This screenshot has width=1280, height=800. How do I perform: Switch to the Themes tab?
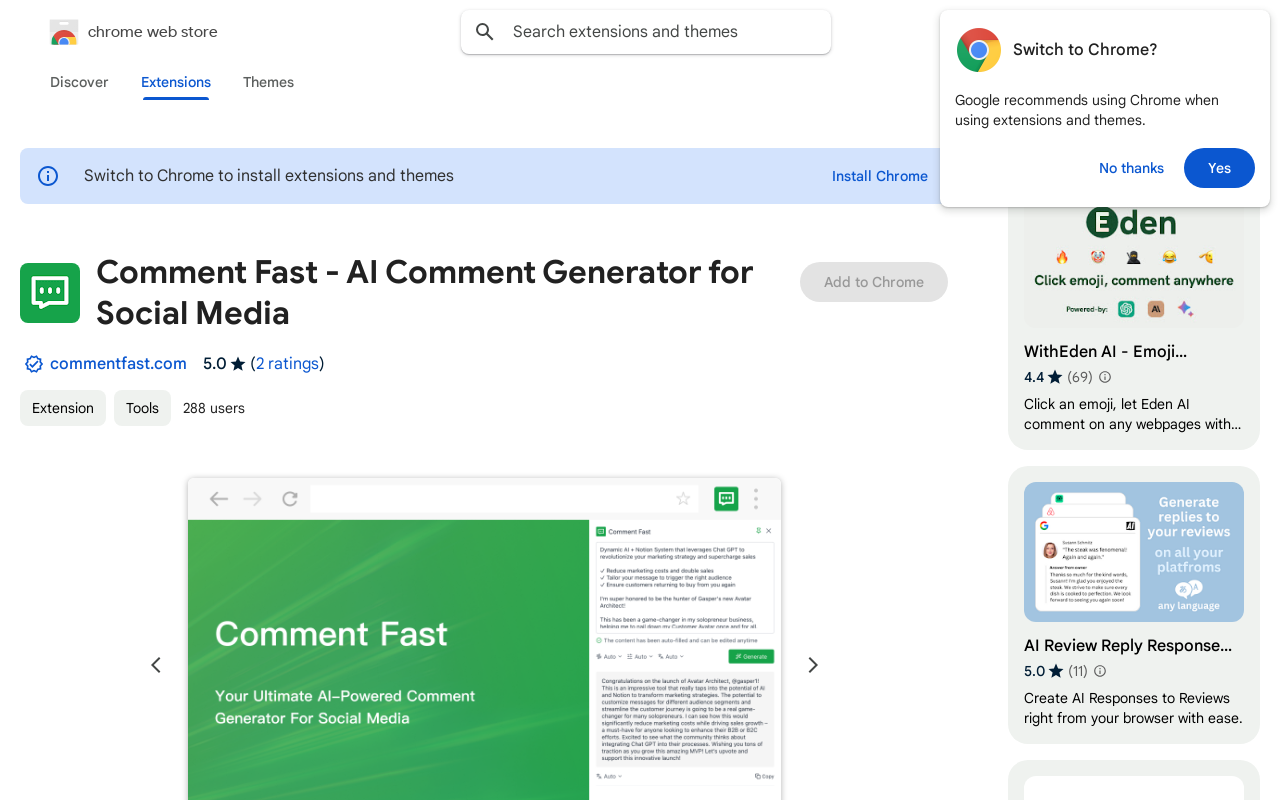(x=268, y=82)
